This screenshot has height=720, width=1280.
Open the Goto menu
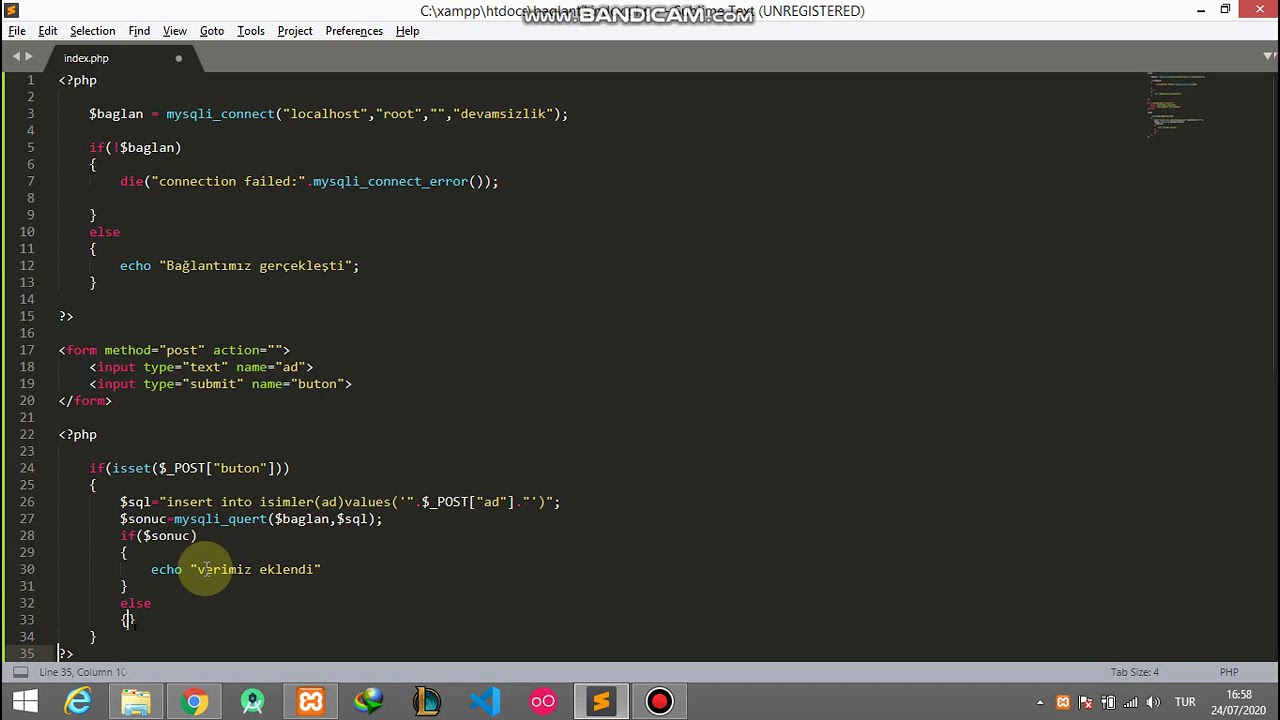212,31
